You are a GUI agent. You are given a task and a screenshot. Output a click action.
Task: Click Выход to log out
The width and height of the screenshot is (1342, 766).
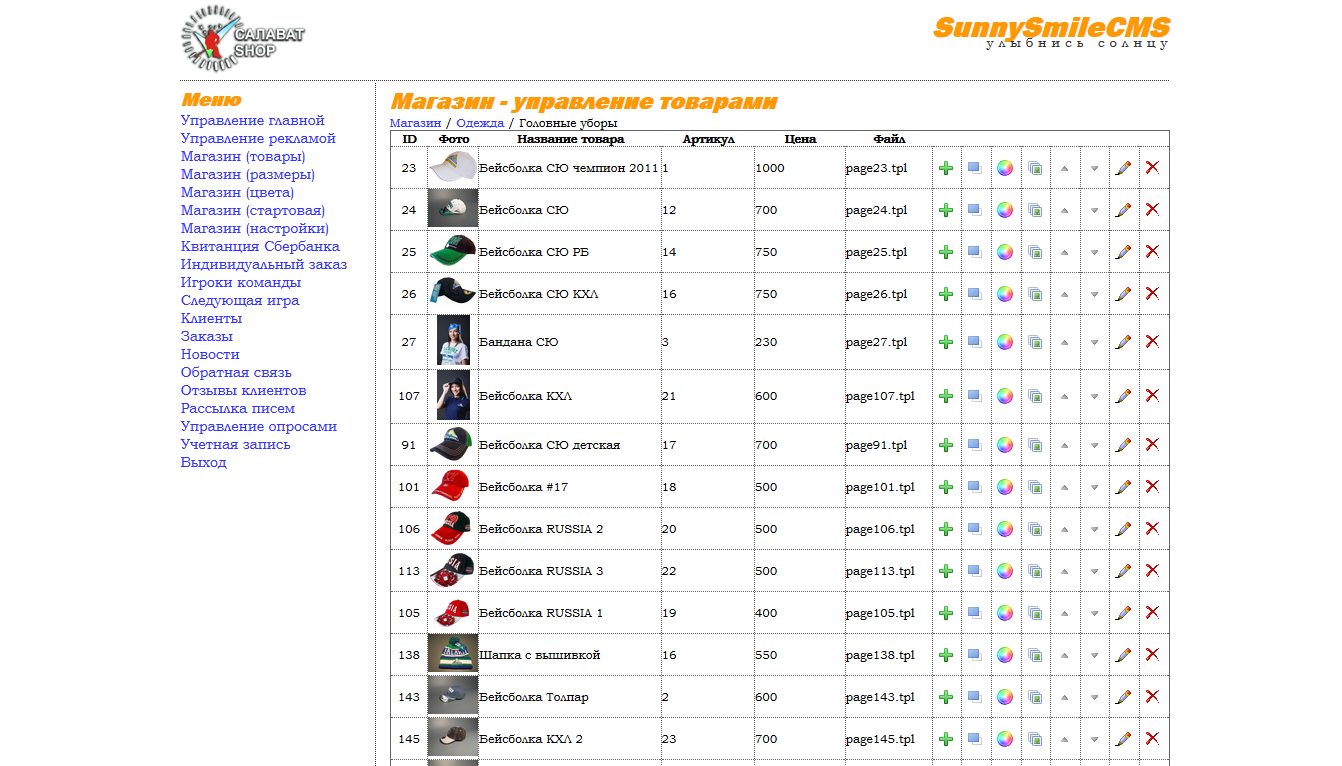(x=204, y=462)
